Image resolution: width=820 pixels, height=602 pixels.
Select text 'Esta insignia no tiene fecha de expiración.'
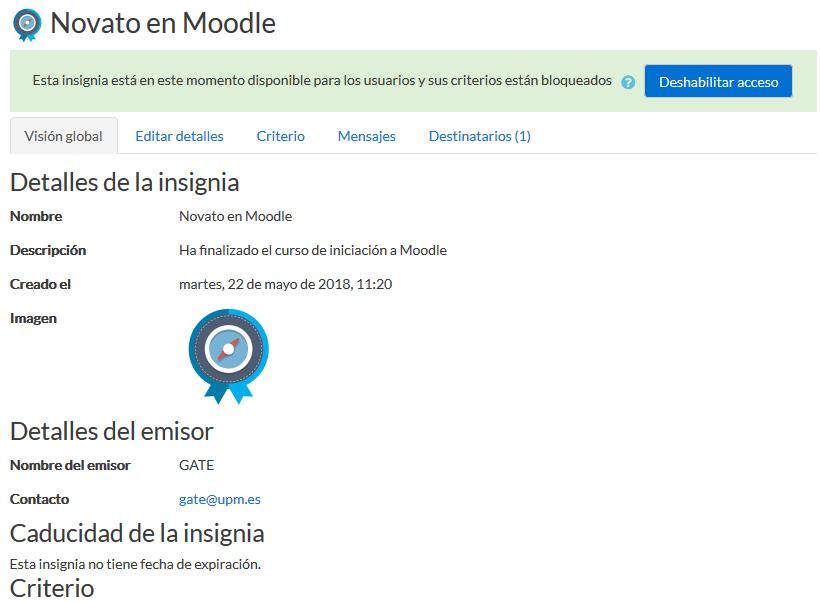[x=135, y=564]
